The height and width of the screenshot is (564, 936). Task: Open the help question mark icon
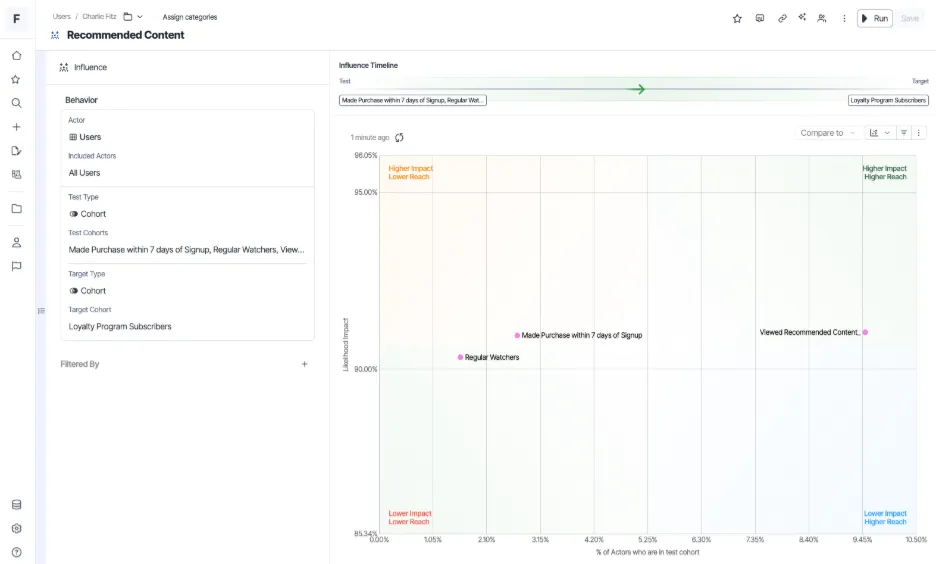(17, 553)
